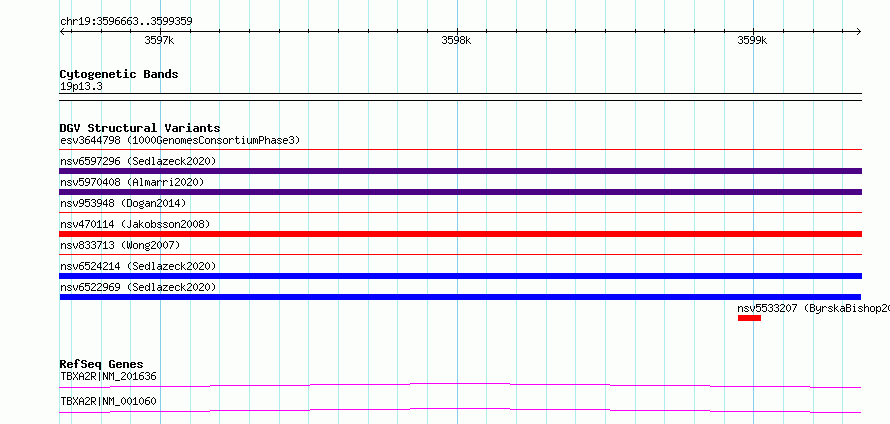Click the Cytogenetic Bands track heading
The image size is (890, 424).
tap(119, 74)
